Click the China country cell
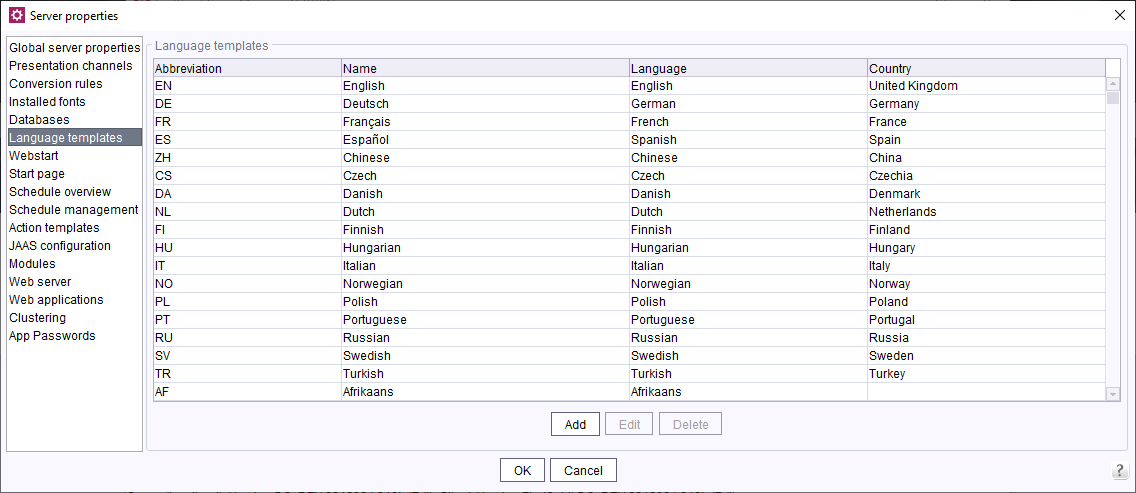Image resolution: width=1136 pixels, height=493 pixels. [987, 157]
